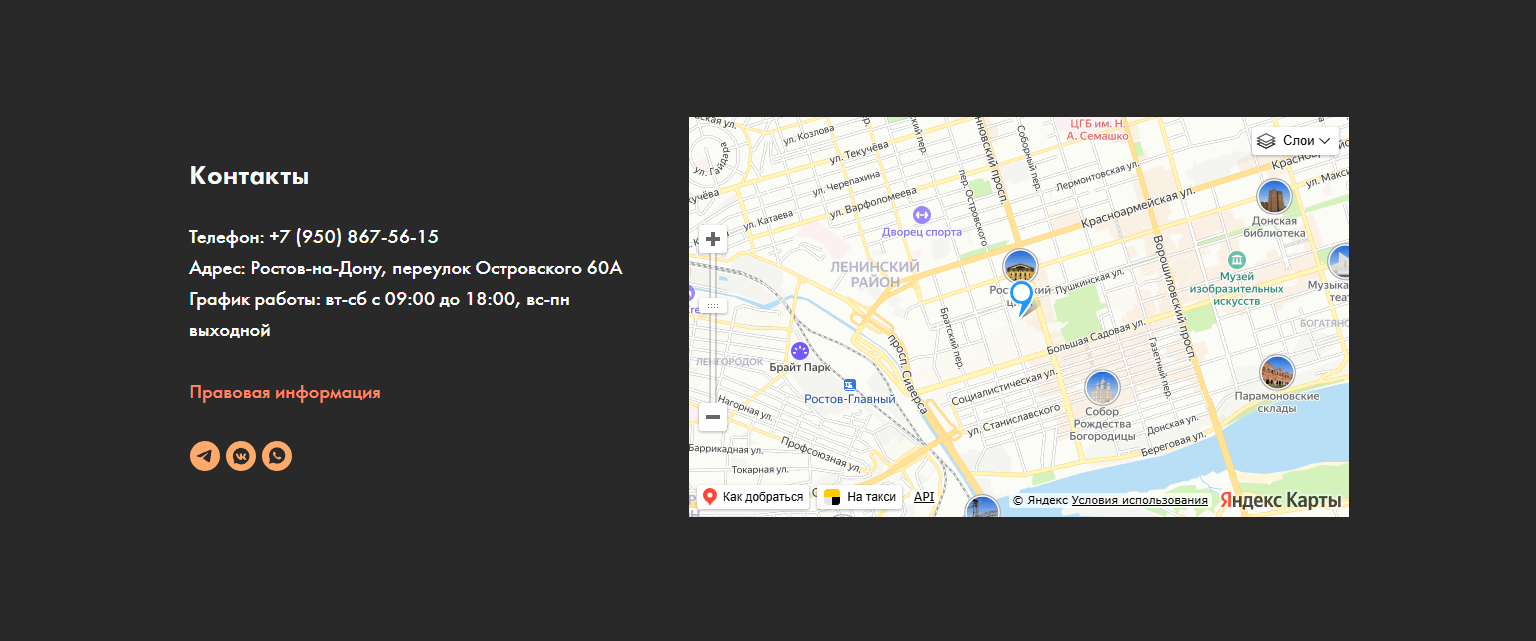Click the ЦГБ им. Н. А. Семашко label
Image resolution: width=1536 pixels, height=641 pixels.
[x=1097, y=129]
